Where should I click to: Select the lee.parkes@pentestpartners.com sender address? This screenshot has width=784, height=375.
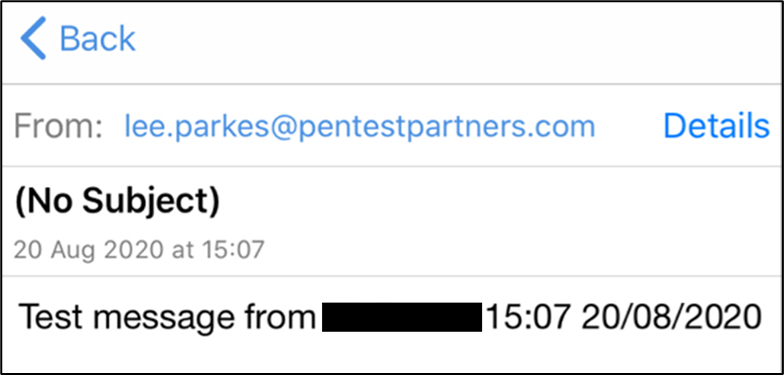(360, 126)
